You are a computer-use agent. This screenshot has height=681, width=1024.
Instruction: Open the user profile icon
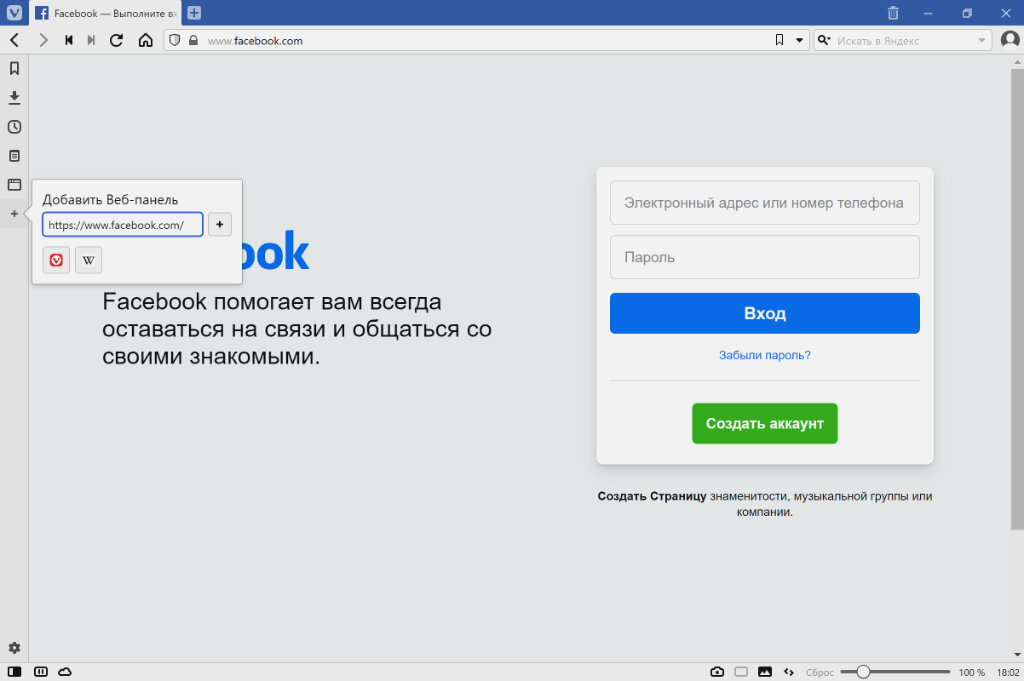tap(1010, 40)
